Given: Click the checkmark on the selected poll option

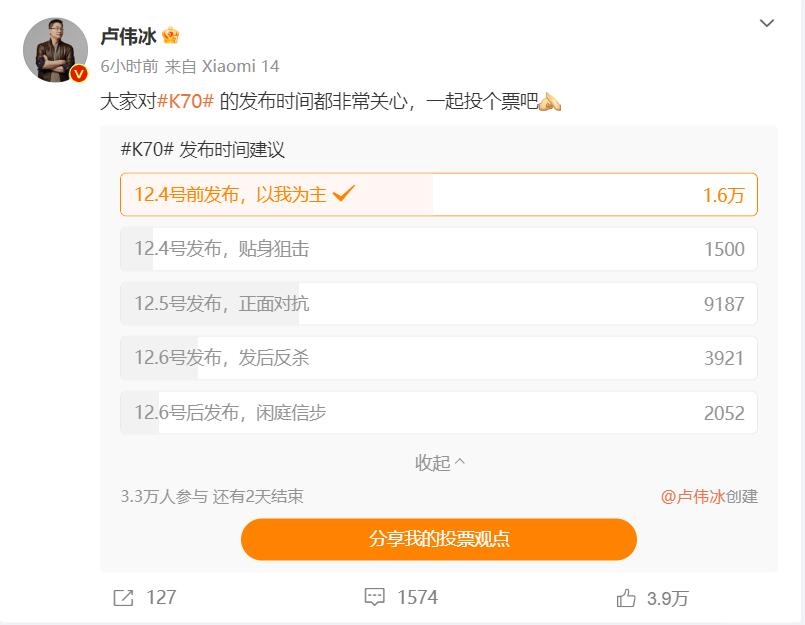Looking at the screenshot, I should click(344, 194).
